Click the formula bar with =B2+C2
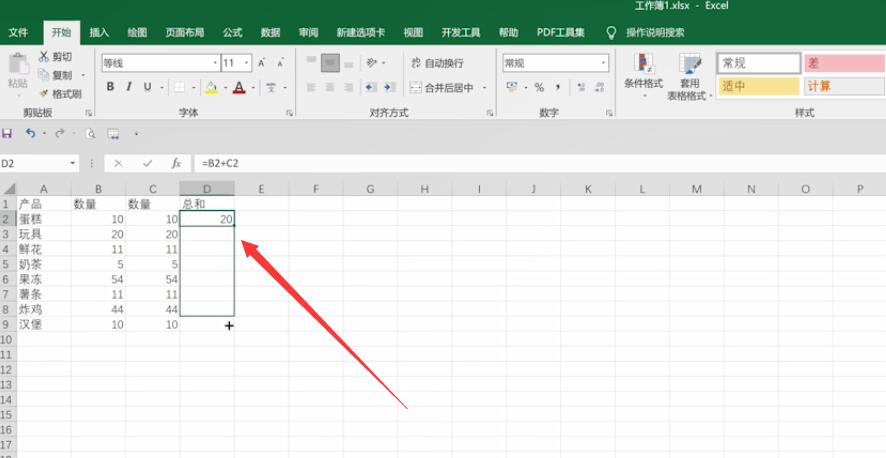The image size is (886, 458). click(540, 164)
